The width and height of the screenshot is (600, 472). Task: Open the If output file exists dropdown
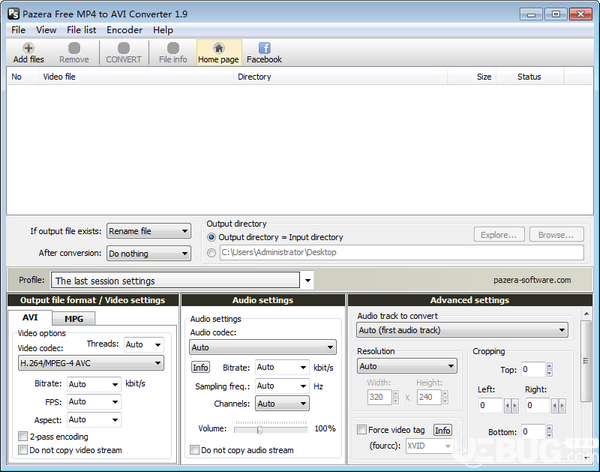[x=148, y=231]
